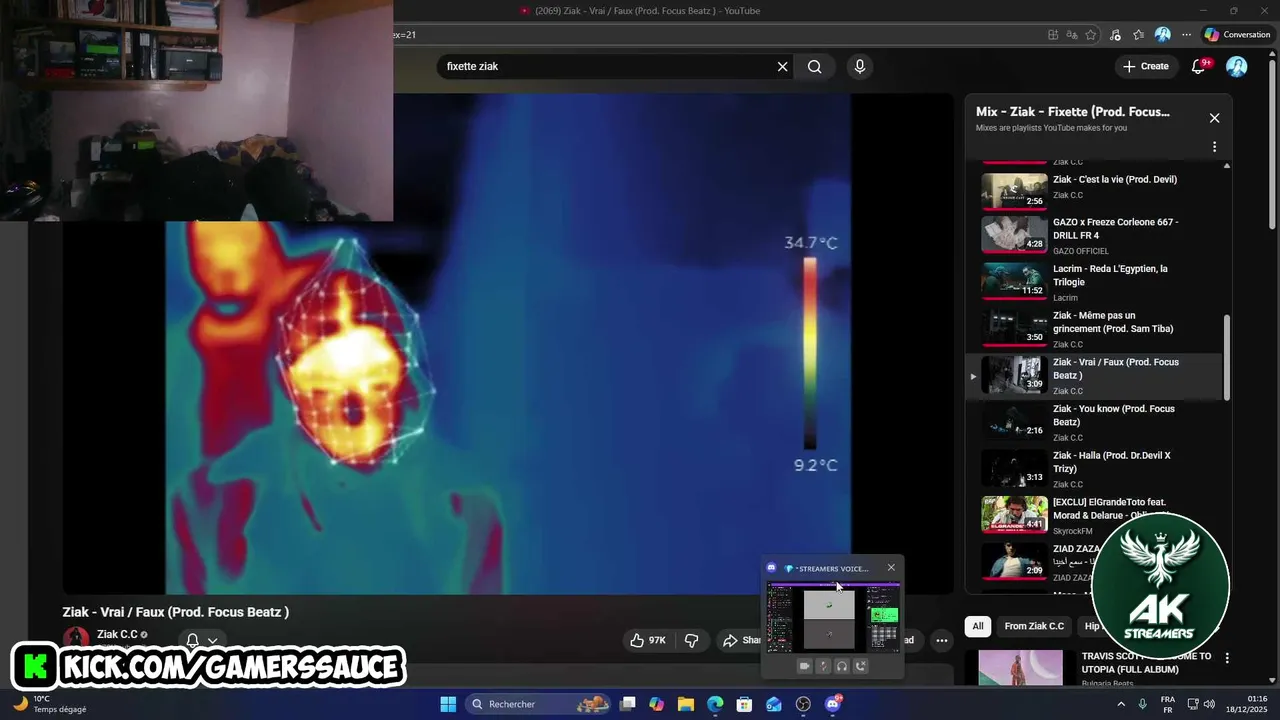This screenshot has height=720, width=1280.
Task: Add page to favorites star icon
Action: (1091, 34)
